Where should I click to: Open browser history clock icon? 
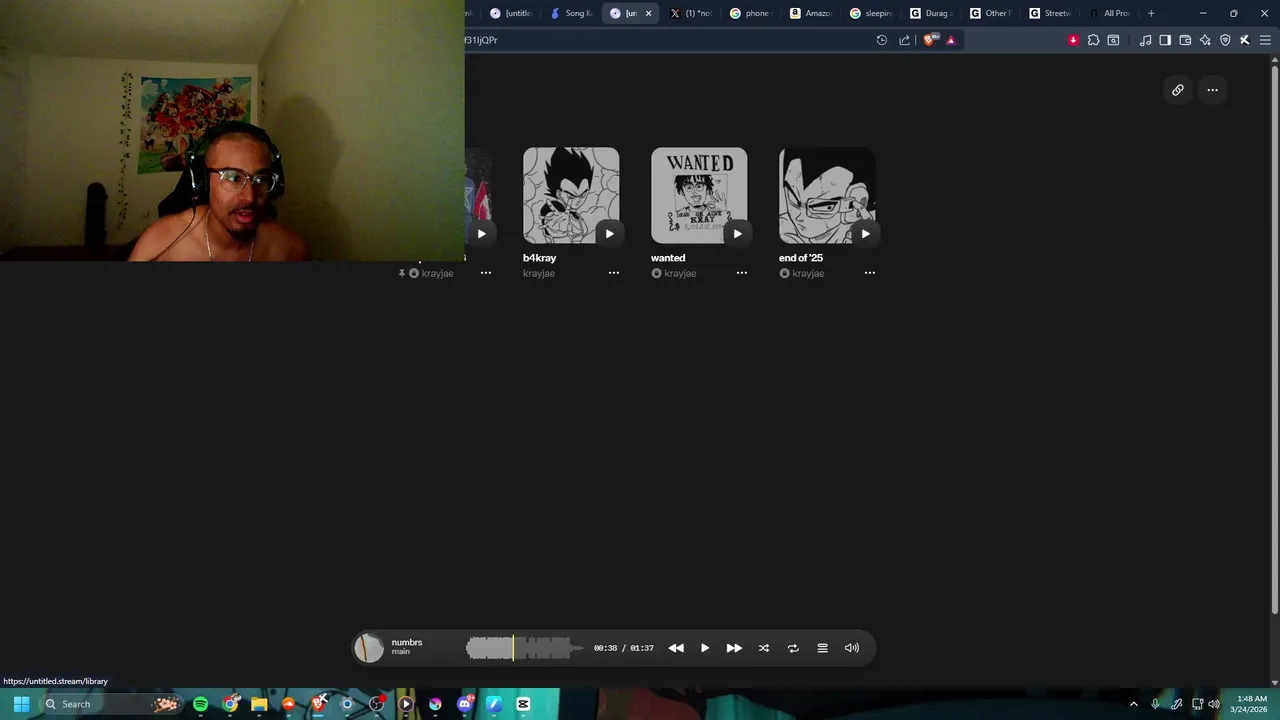pyautogui.click(x=882, y=40)
